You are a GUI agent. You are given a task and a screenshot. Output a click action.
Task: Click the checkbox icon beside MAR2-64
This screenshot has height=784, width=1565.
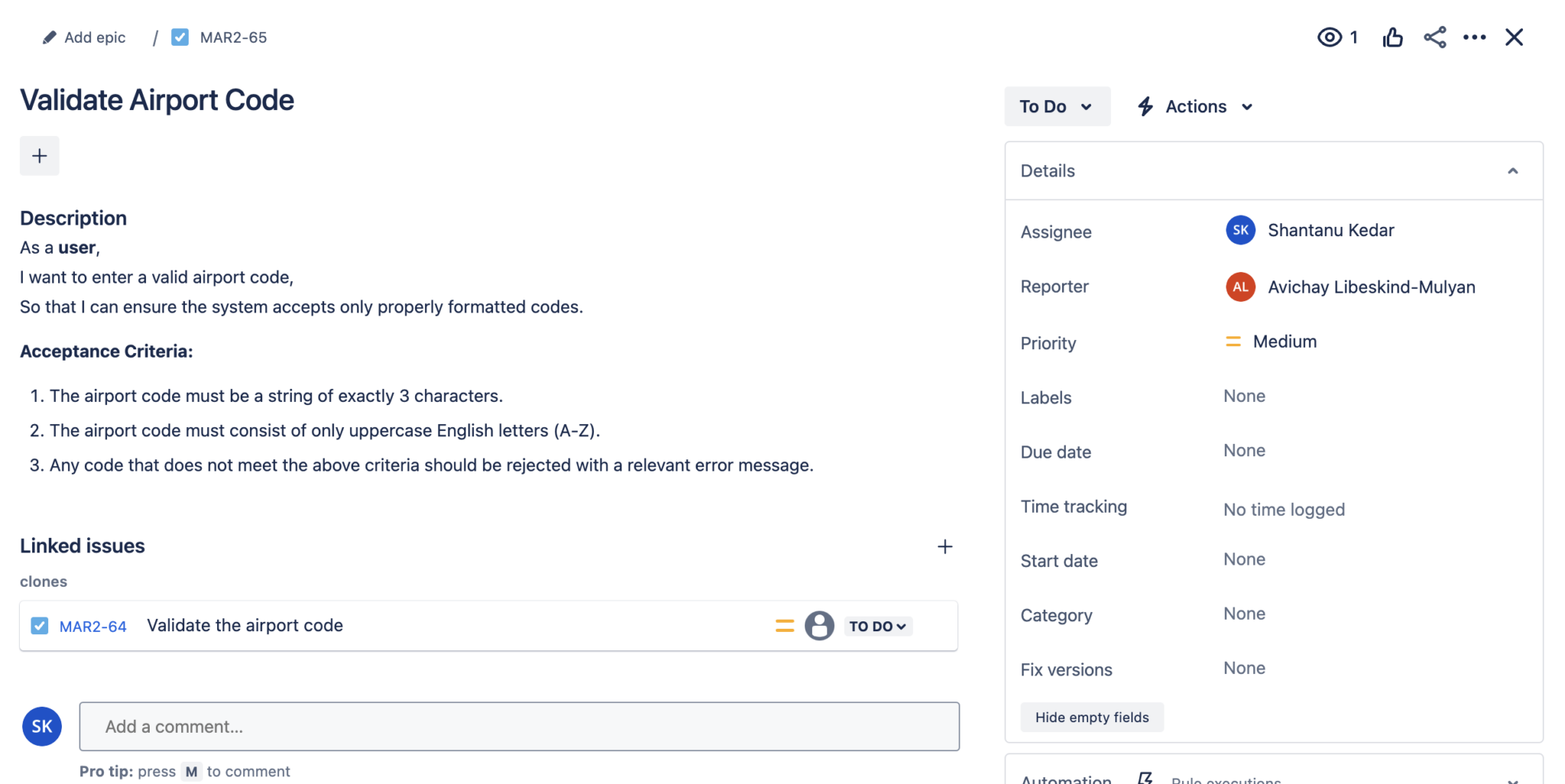click(39, 625)
